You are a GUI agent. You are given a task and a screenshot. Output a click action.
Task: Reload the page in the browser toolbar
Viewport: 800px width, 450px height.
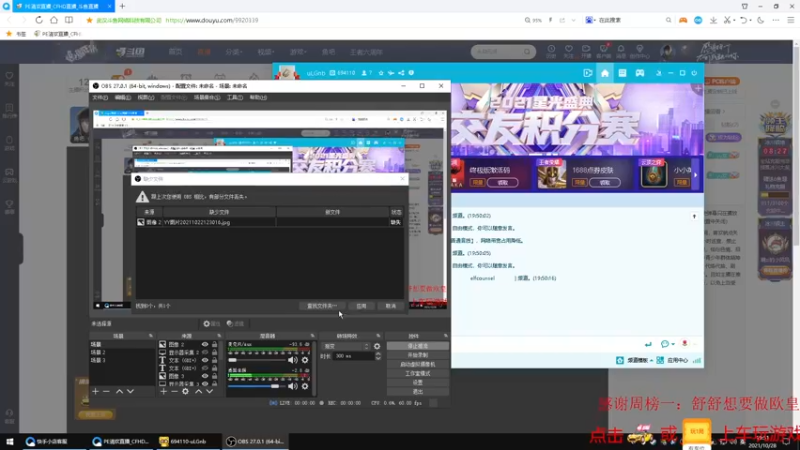pyautogui.click(x=39, y=20)
